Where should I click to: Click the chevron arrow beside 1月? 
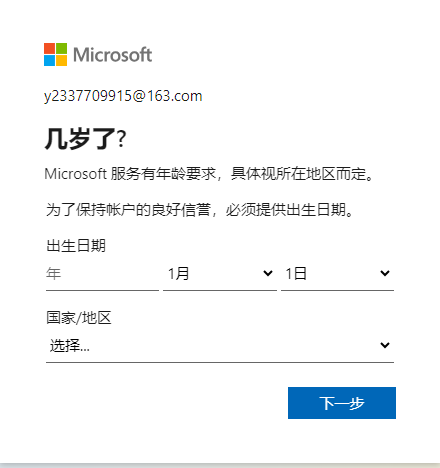click(268, 274)
